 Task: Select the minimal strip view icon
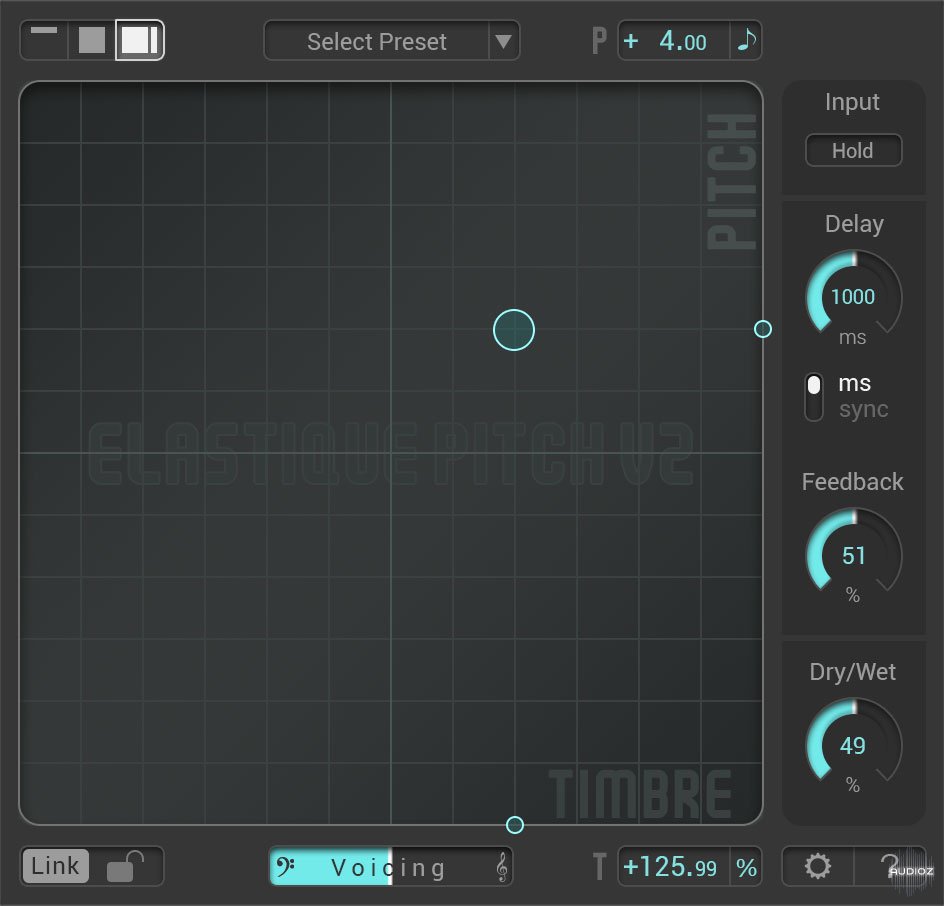pos(44,40)
